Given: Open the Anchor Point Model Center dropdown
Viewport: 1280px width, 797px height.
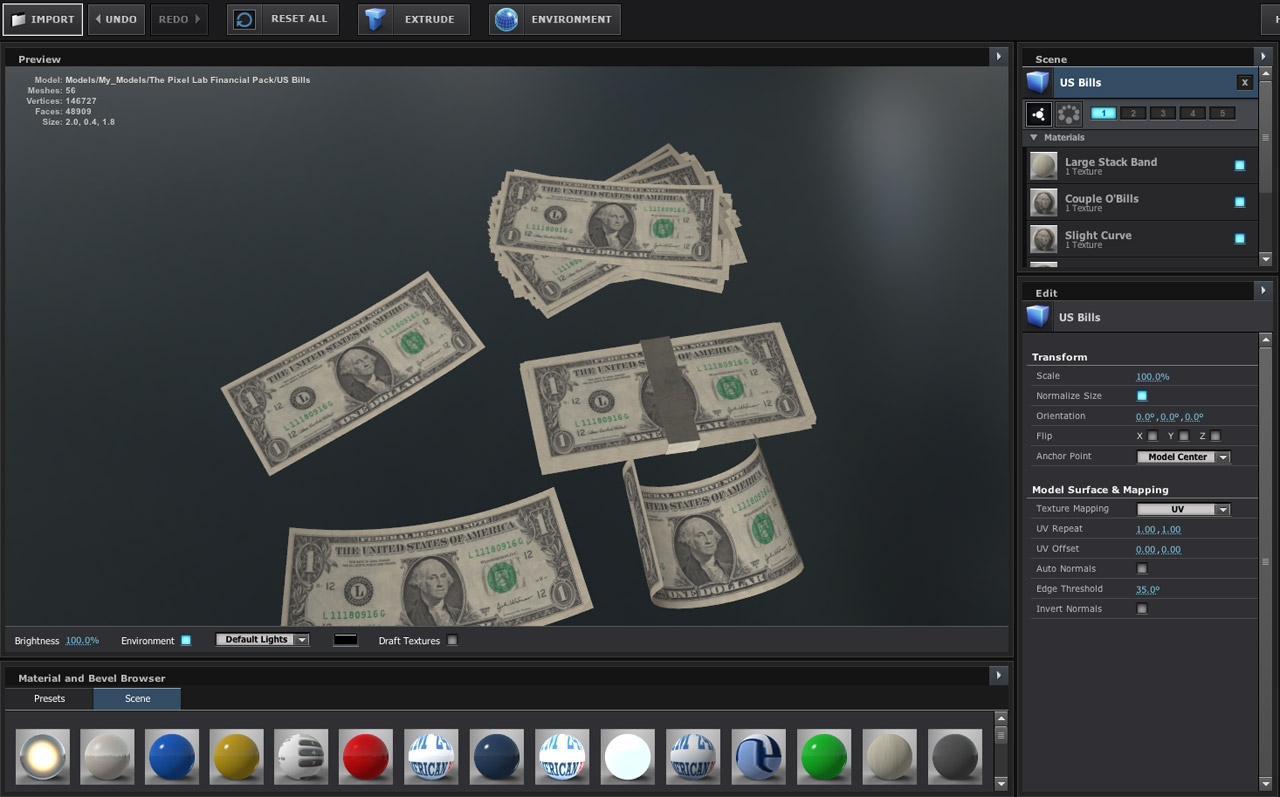Looking at the screenshot, I should pos(1184,457).
